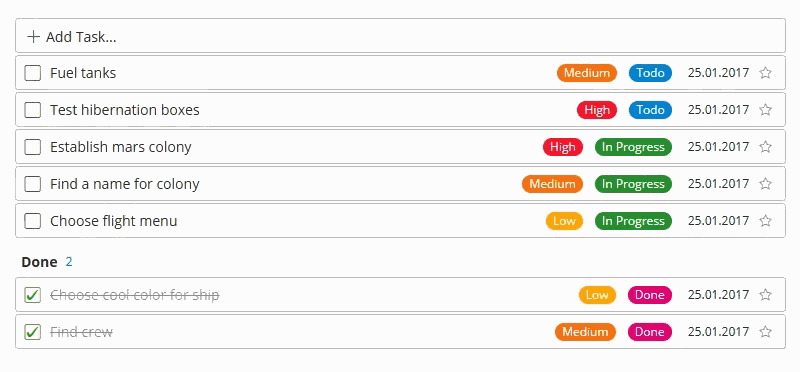Open the Find a name for colony task
The image size is (800, 372).
coord(124,184)
